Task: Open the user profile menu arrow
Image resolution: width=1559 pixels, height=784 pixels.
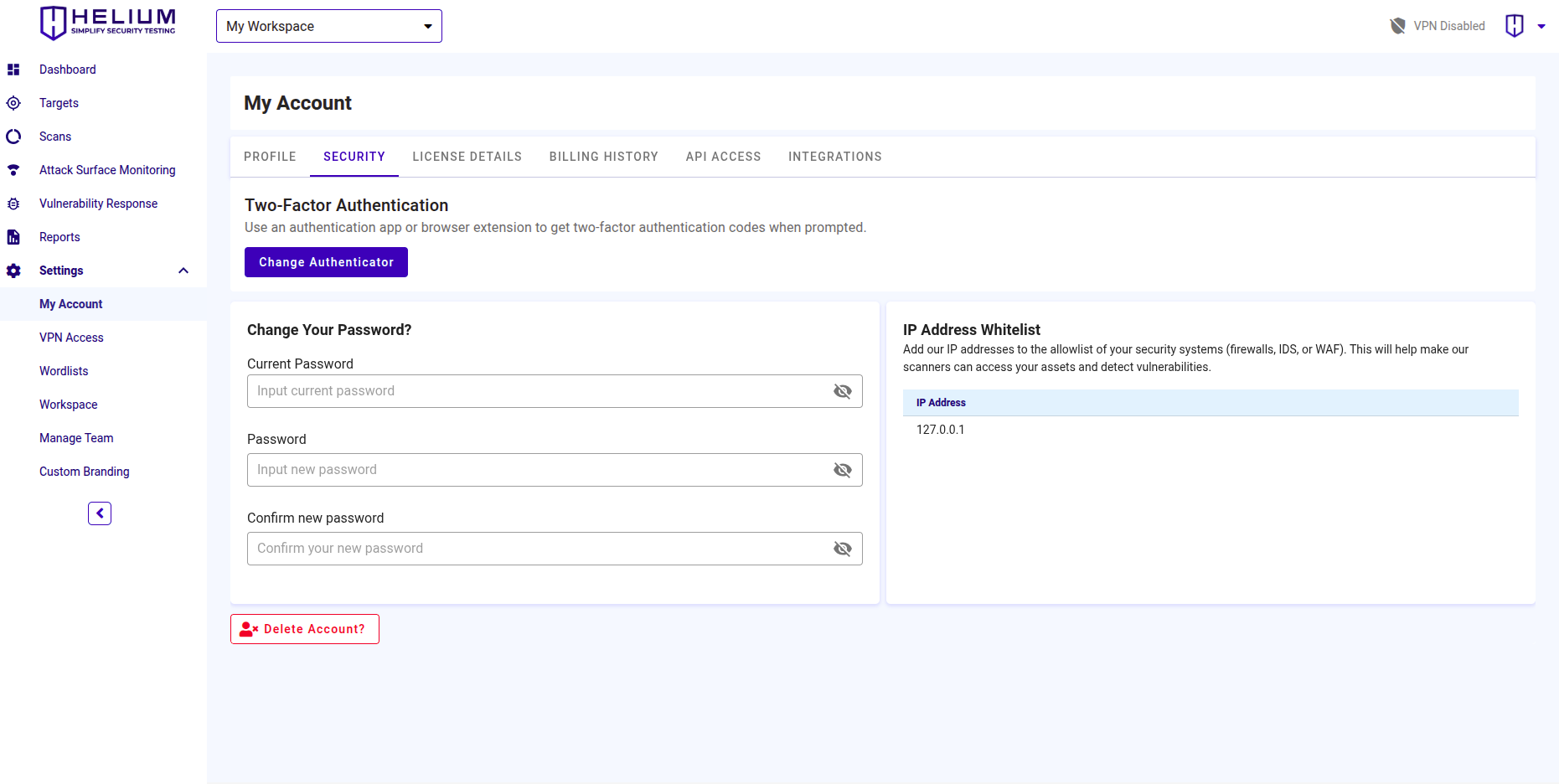Action: point(1541,26)
